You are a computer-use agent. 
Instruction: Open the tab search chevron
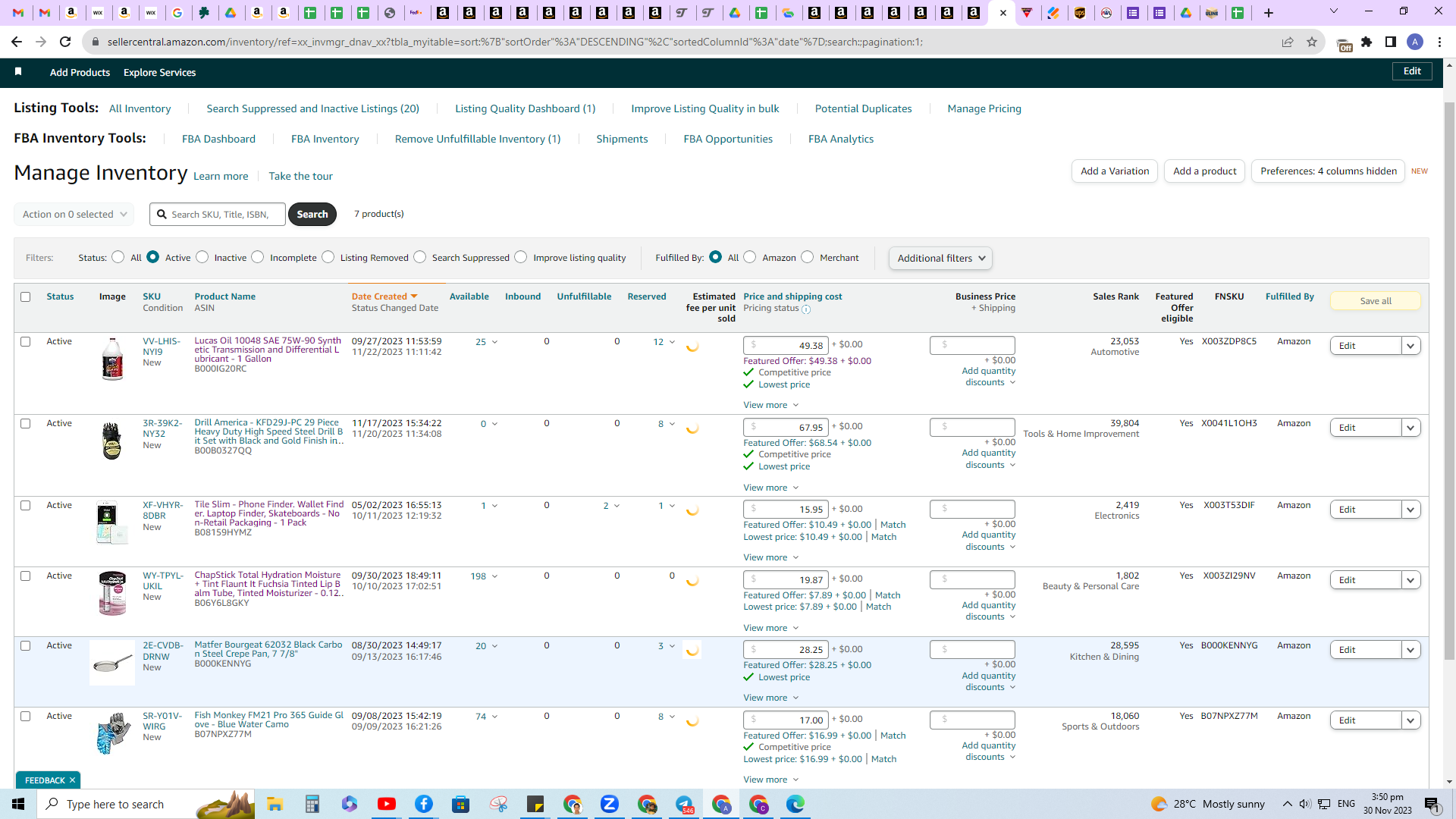pyautogui.click(x=1334, y=11)
